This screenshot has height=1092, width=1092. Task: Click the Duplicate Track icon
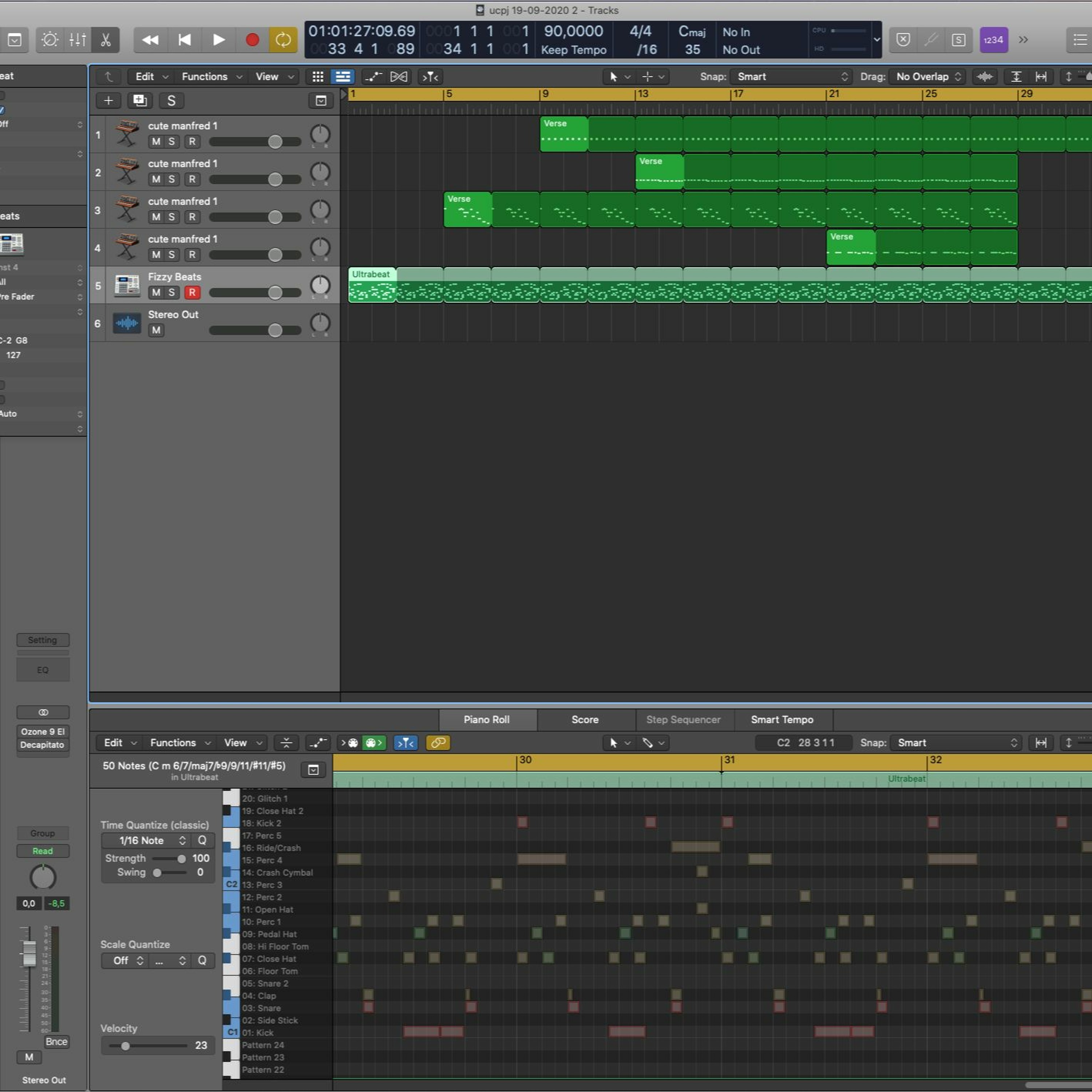click(140, 100)
